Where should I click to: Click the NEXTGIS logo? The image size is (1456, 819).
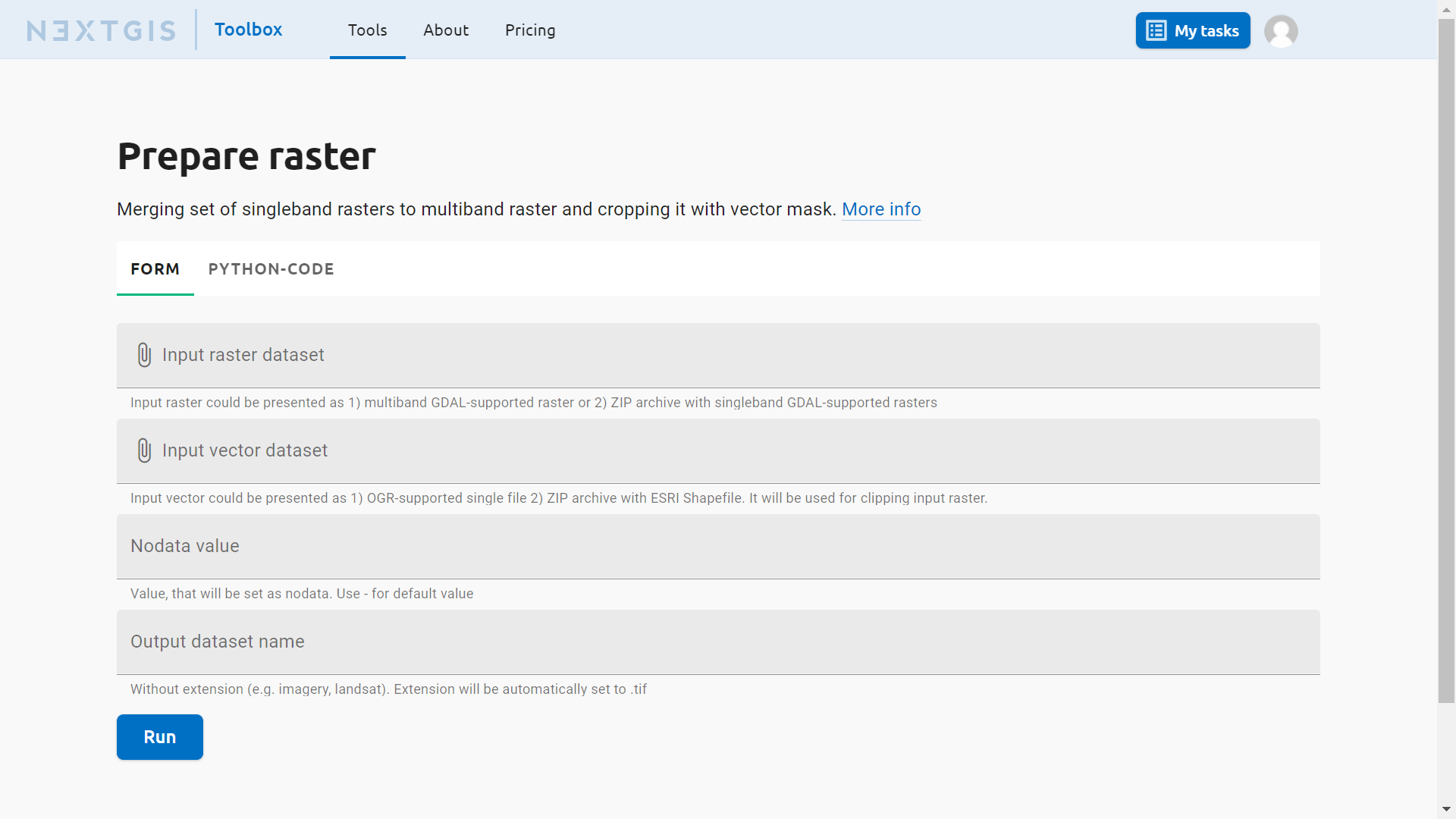(x=101, y=30)
